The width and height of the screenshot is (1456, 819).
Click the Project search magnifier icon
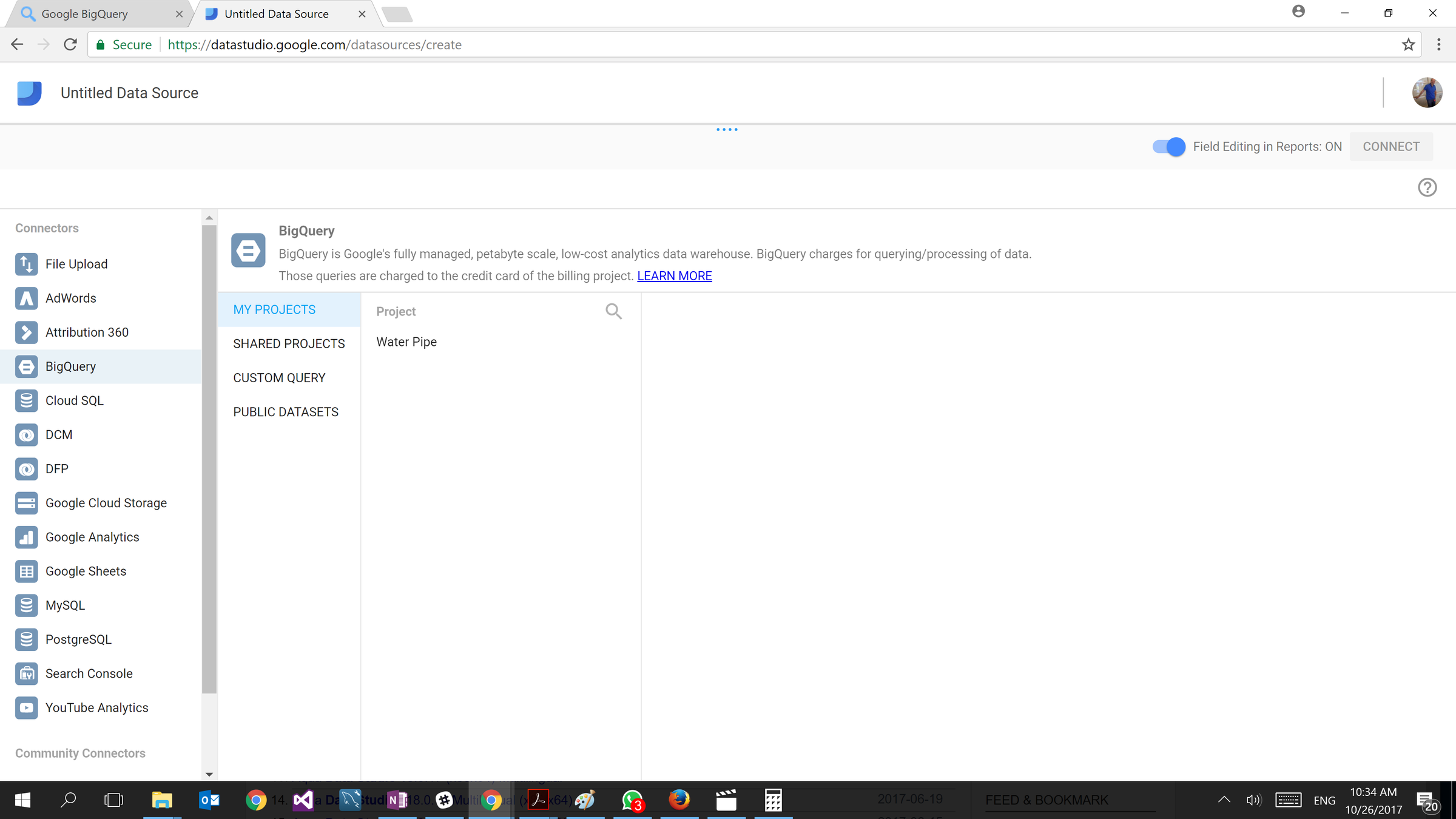point(613,311)
